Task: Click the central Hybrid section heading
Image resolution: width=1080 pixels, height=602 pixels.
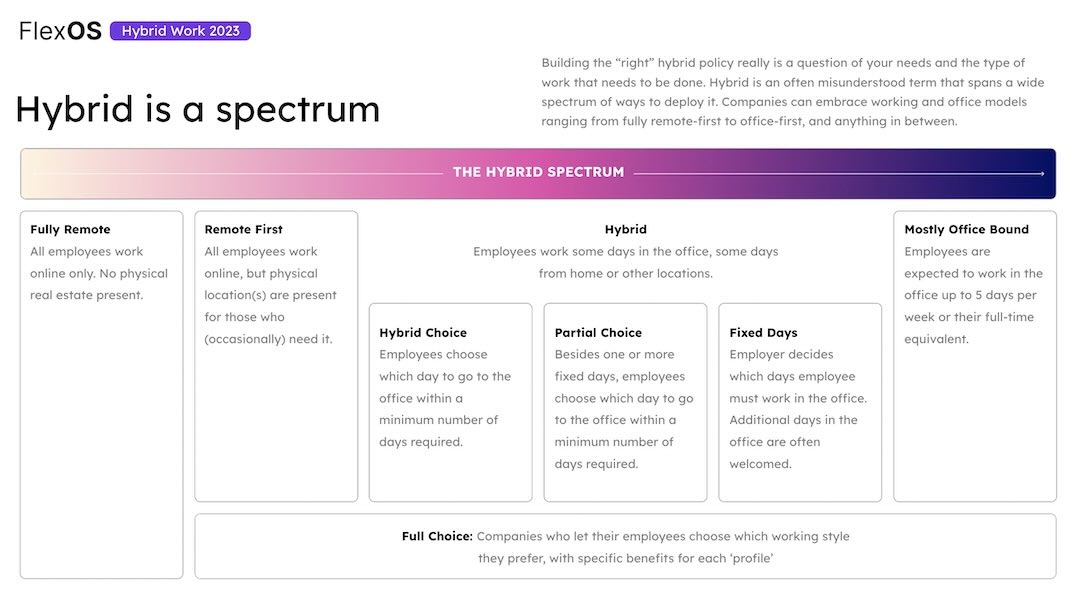Action: click(x=625, y=230)
